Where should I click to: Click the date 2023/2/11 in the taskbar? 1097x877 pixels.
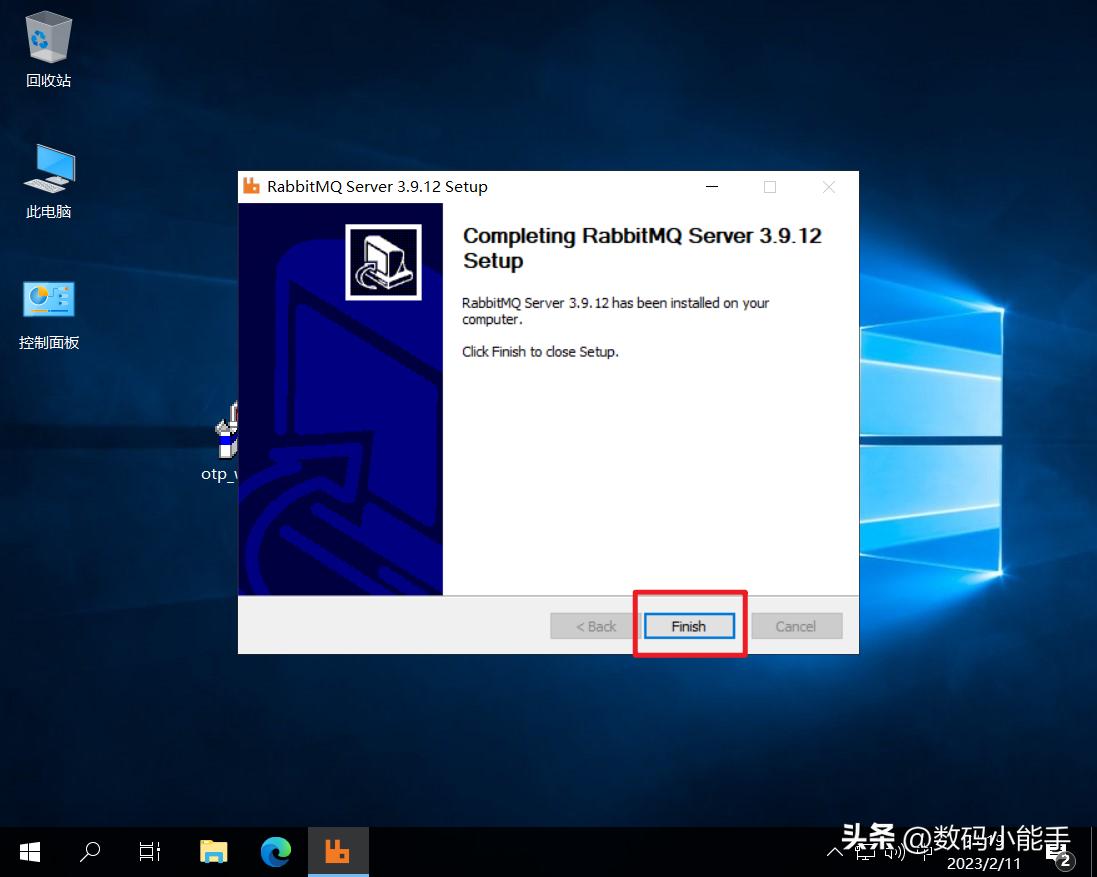coord(984,863)
